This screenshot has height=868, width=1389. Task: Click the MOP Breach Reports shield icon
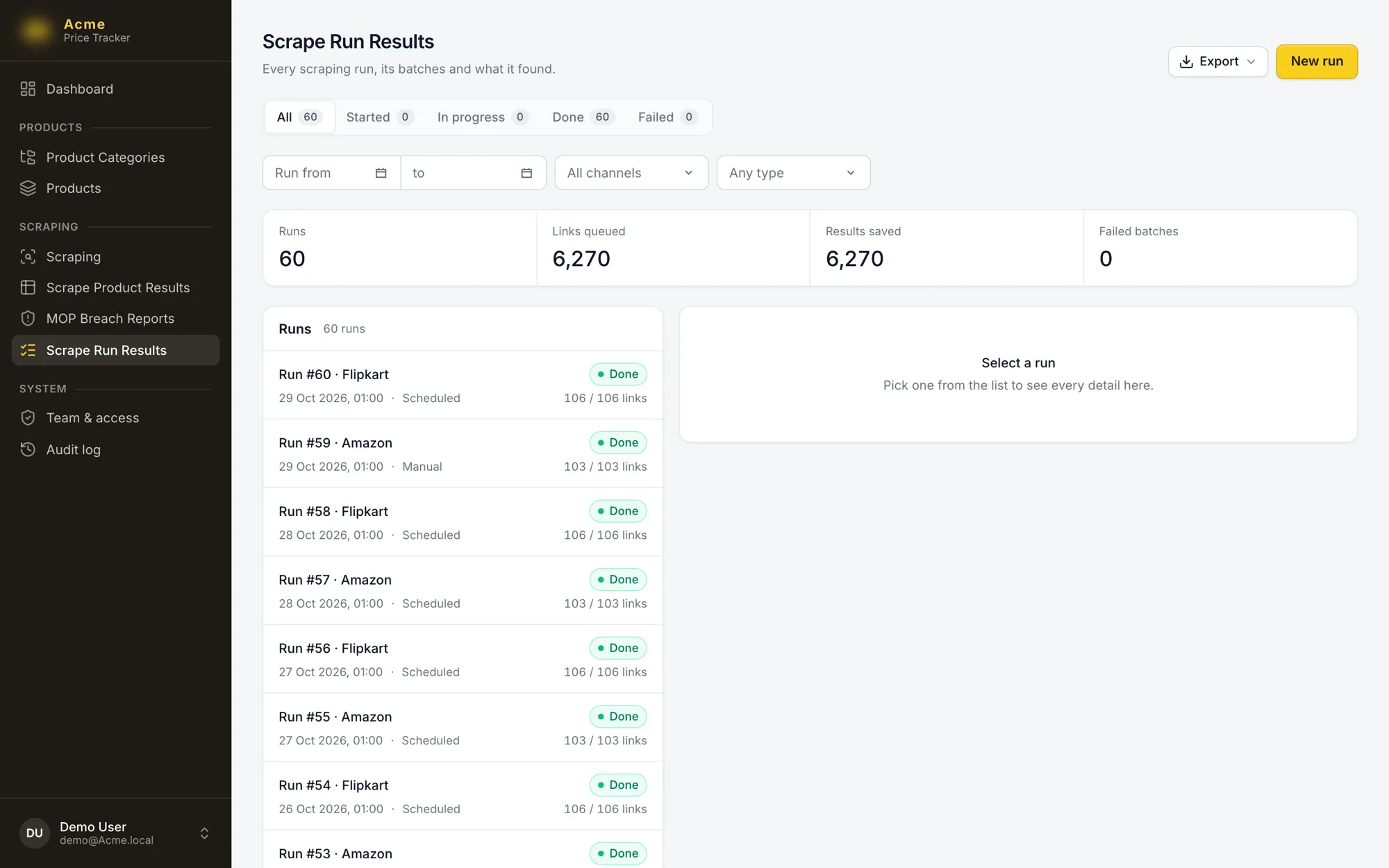(28, 318)
